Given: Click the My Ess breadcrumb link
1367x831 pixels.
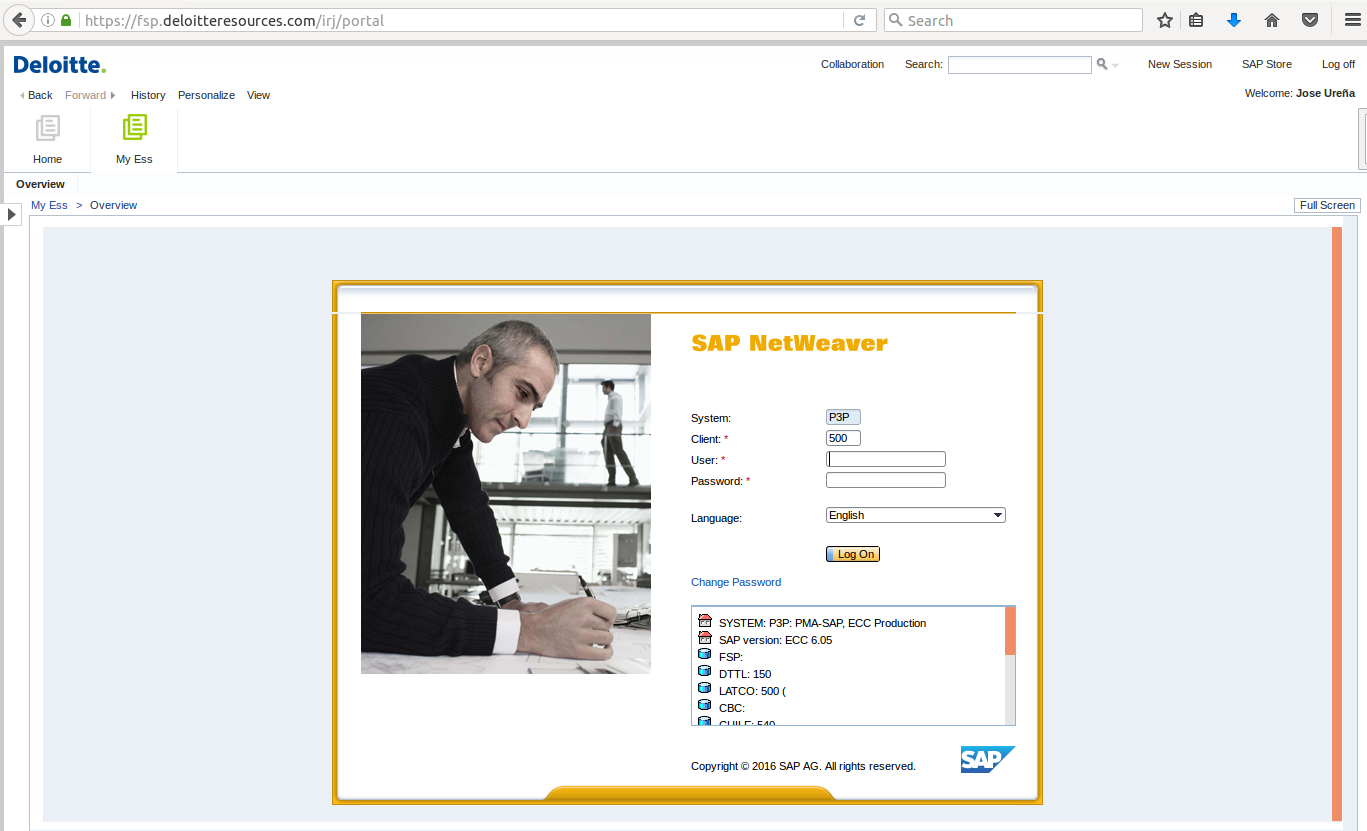Looking at the screenshot, I should coord(49,205).
